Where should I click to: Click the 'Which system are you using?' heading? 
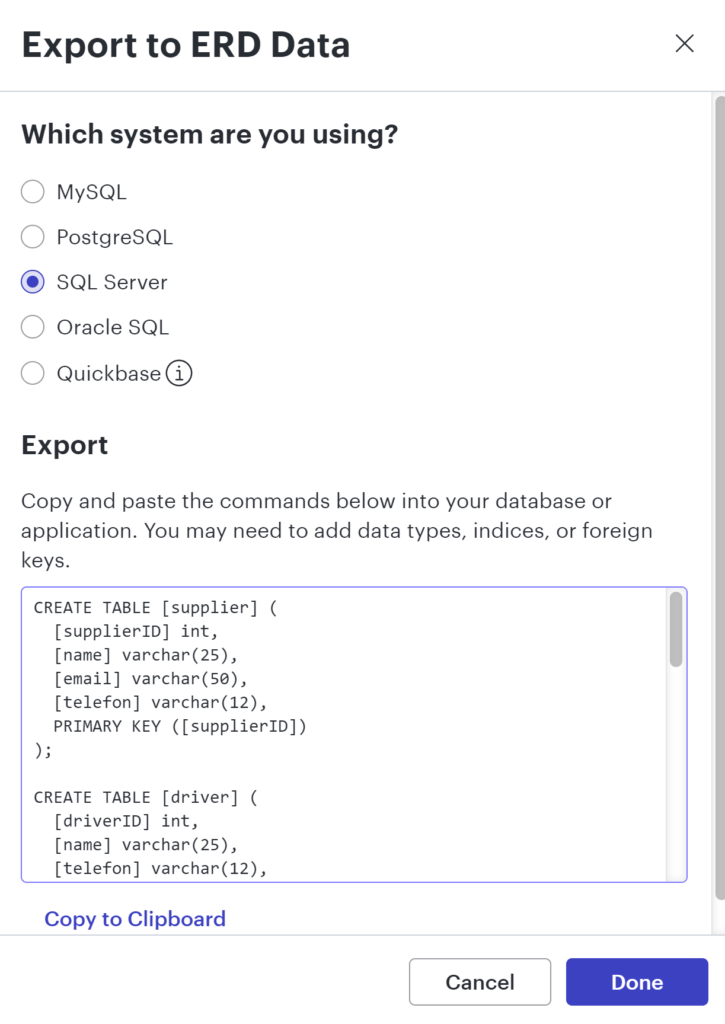tap(209, 134)
